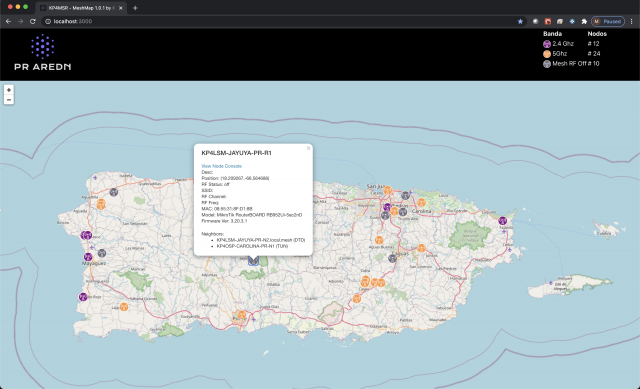640x389 pixels.
Task: Open the Chrome extensions puzzle icon
Action: [x=584, y=21]
